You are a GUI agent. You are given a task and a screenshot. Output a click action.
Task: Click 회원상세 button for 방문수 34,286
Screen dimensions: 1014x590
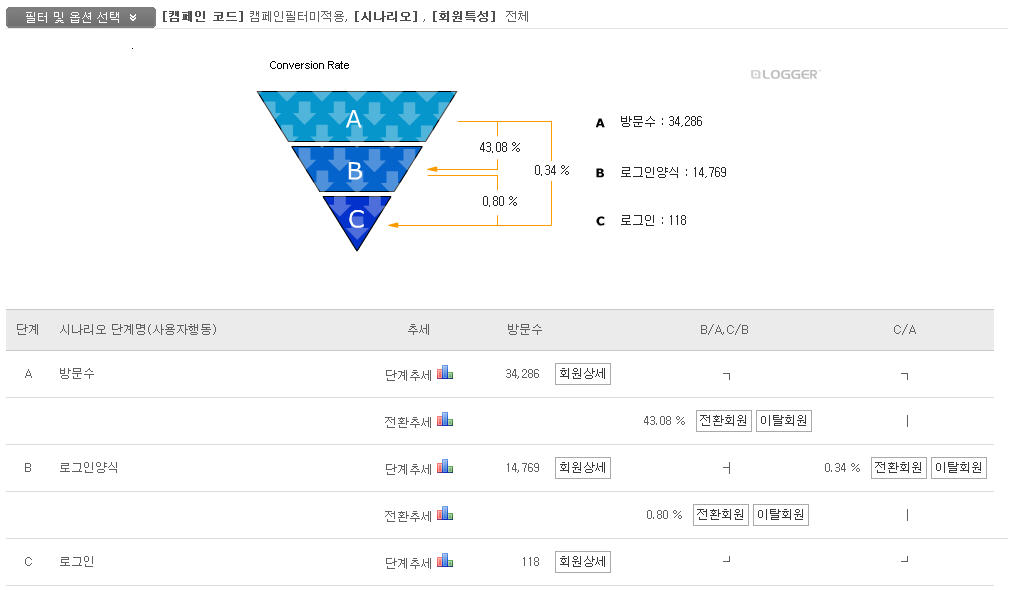pos(583,374)
